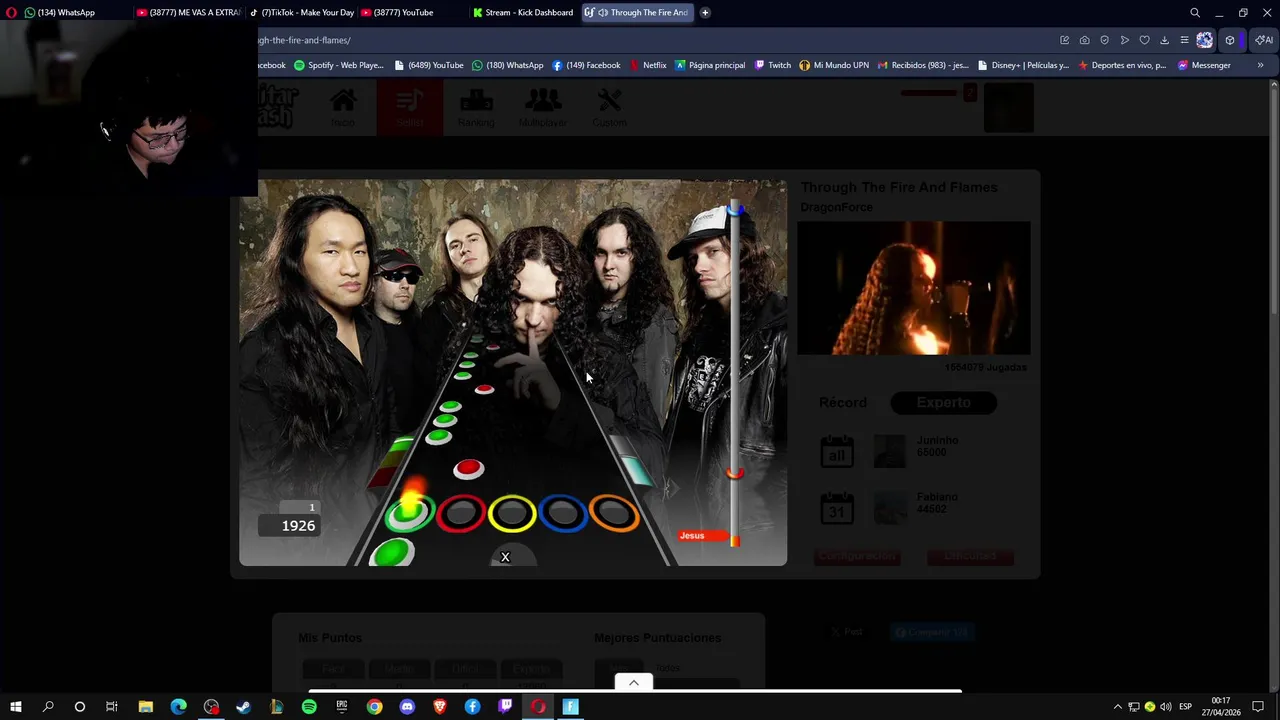Open a new browser tab
1280x720 pixels.
click(x=705, y=12)
